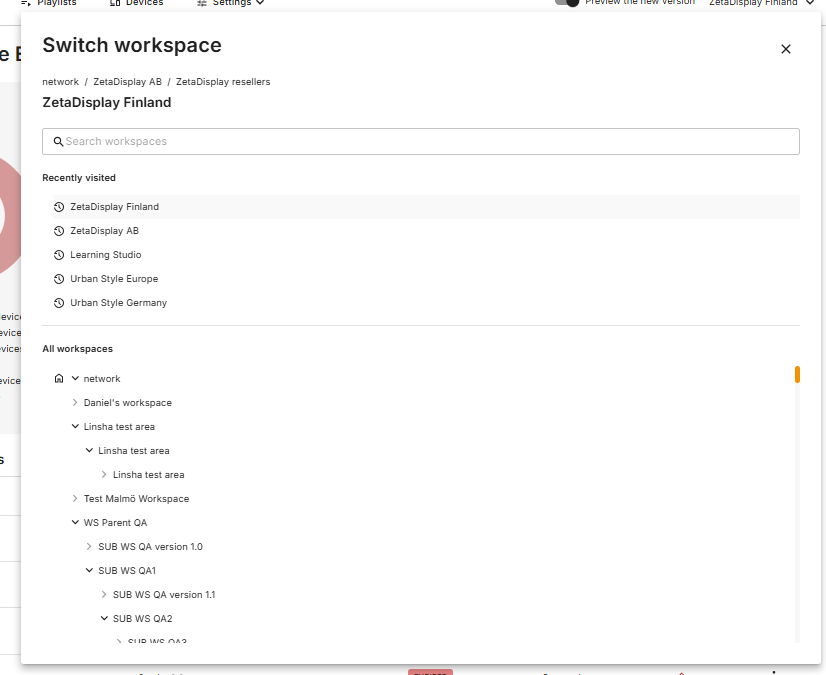
Task: Open recently visited ZetaDisplay AB workspace
Action: coord(426,231)
